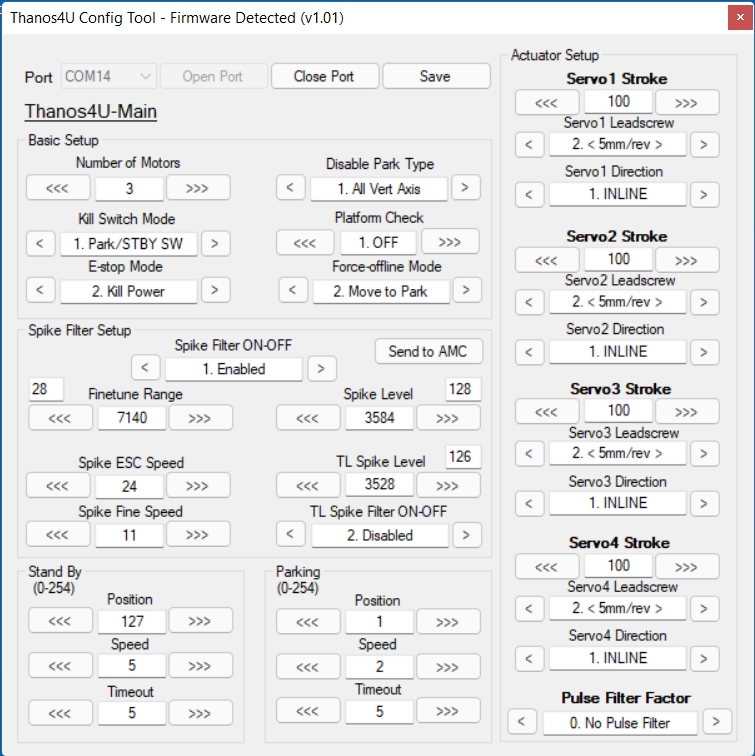Select next Servo1 Leadscrew option
This screenshot has height=756, width=755.
704,145
